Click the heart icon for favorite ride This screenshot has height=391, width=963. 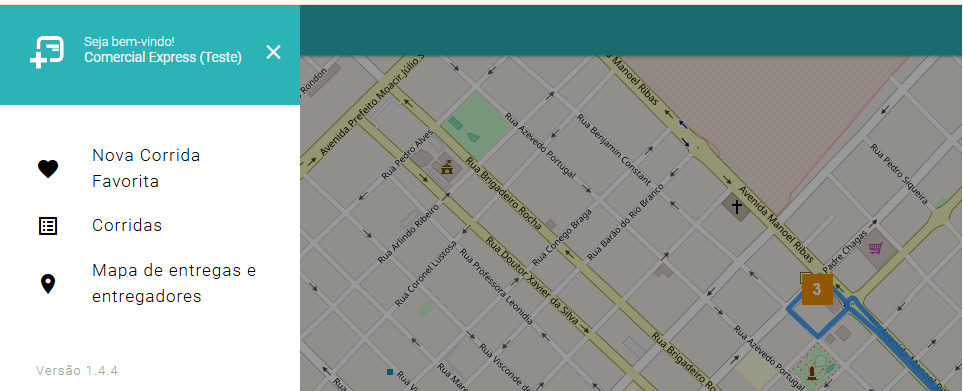(48, 169)
